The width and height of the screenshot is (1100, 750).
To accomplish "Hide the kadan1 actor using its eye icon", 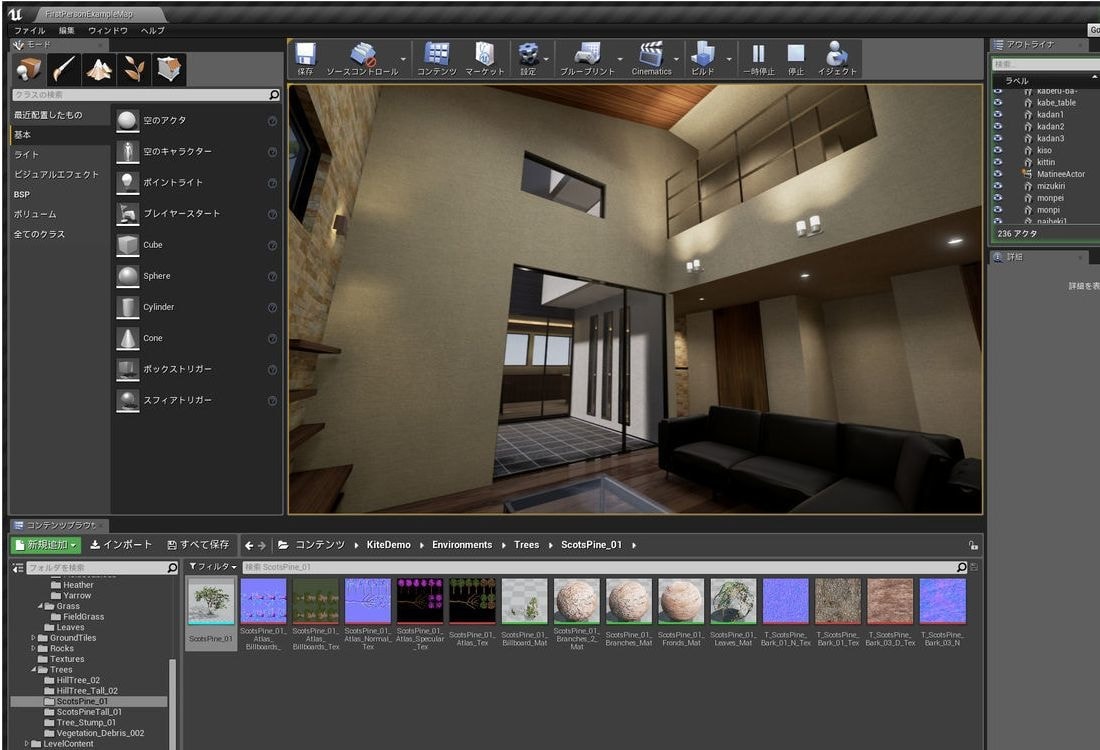I will (x=997, y=114).
